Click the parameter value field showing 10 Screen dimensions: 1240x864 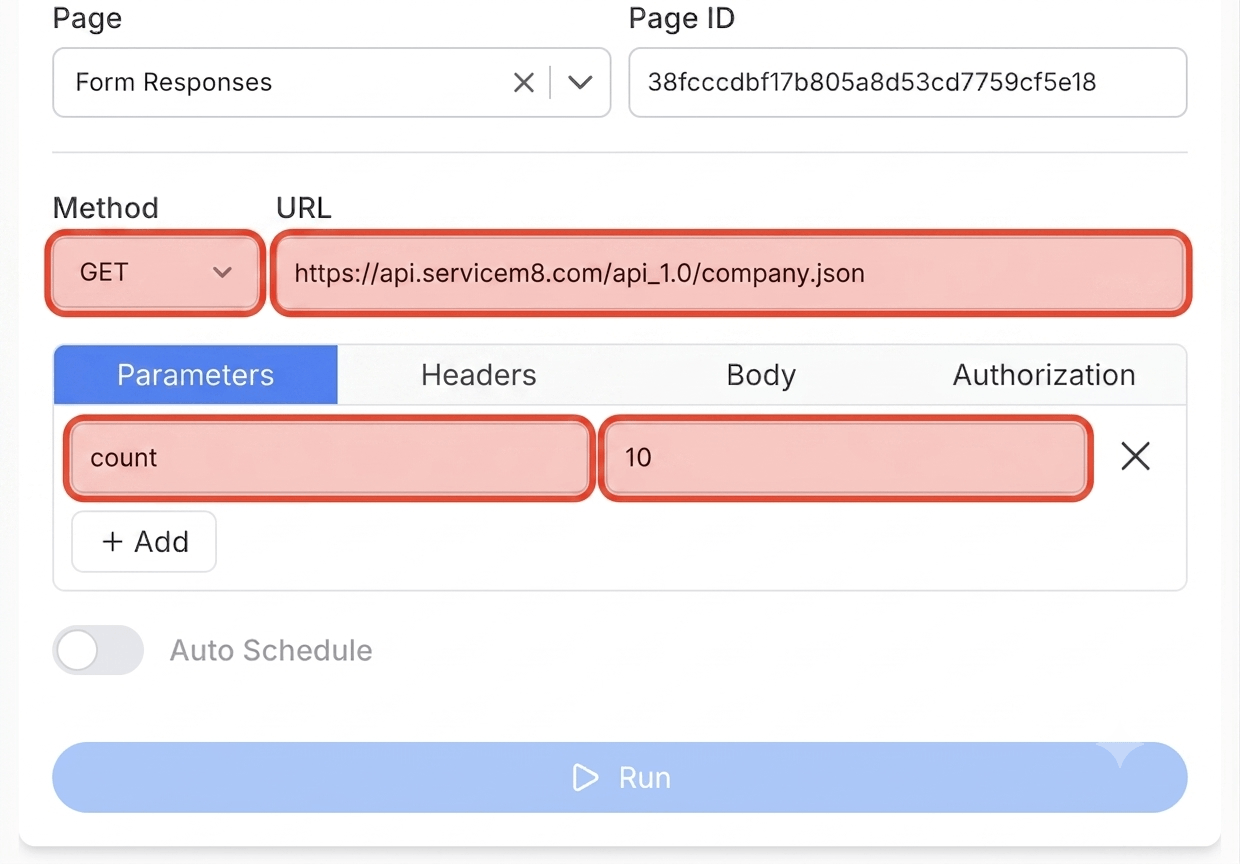tap(845, 458)
